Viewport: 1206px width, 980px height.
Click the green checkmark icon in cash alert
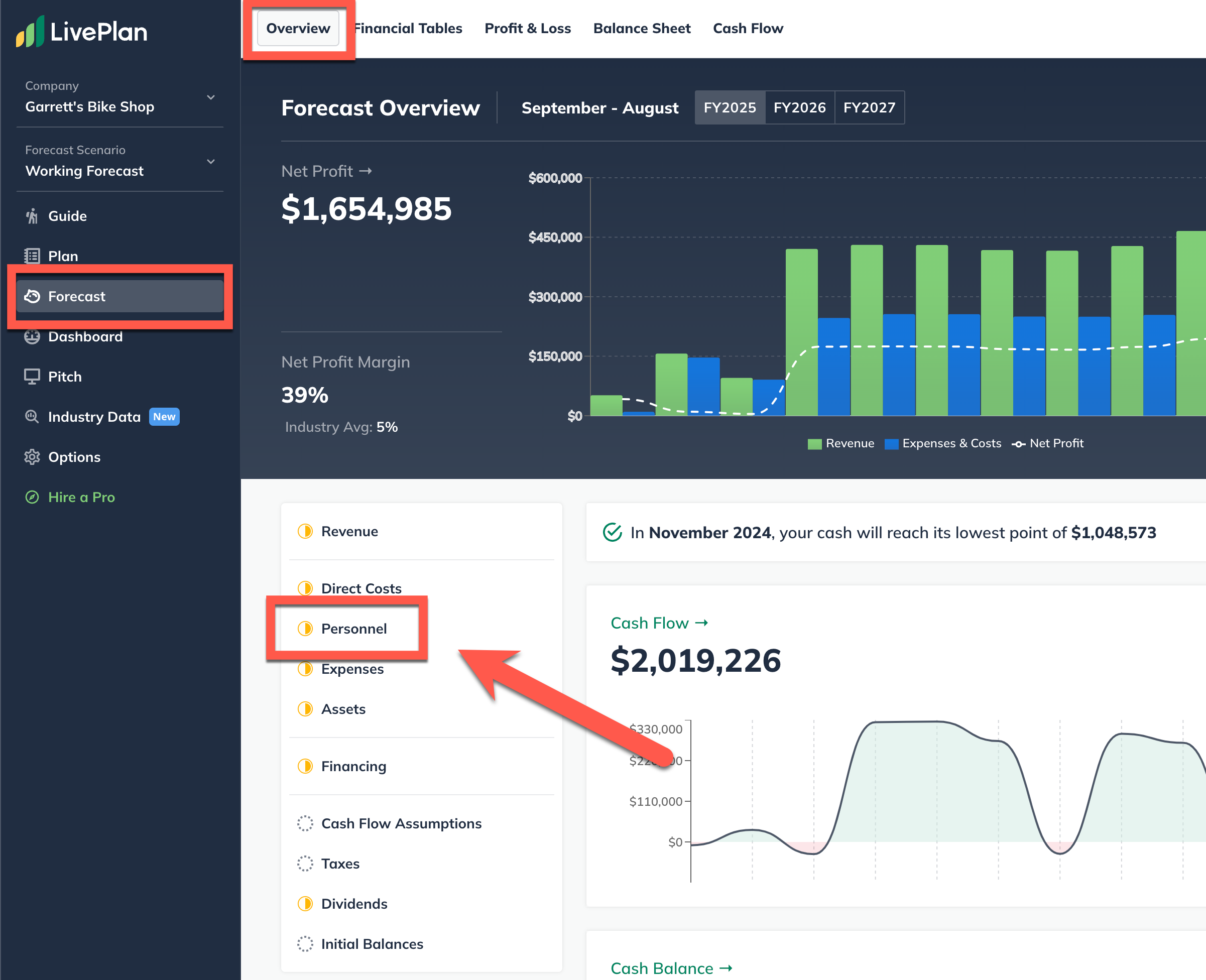613,532
